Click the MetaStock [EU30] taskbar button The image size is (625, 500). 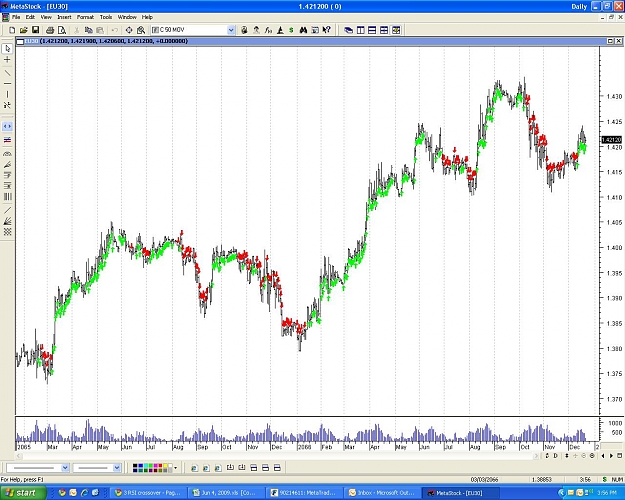[460, 493]
